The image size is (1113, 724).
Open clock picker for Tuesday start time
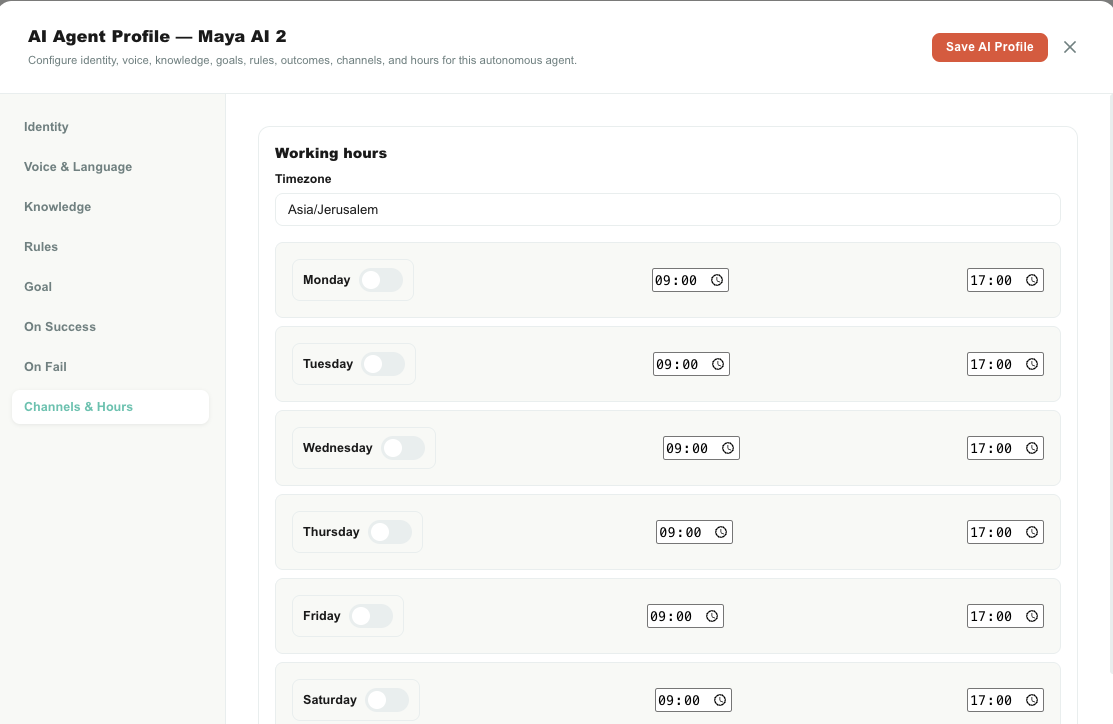click(718, 364)
